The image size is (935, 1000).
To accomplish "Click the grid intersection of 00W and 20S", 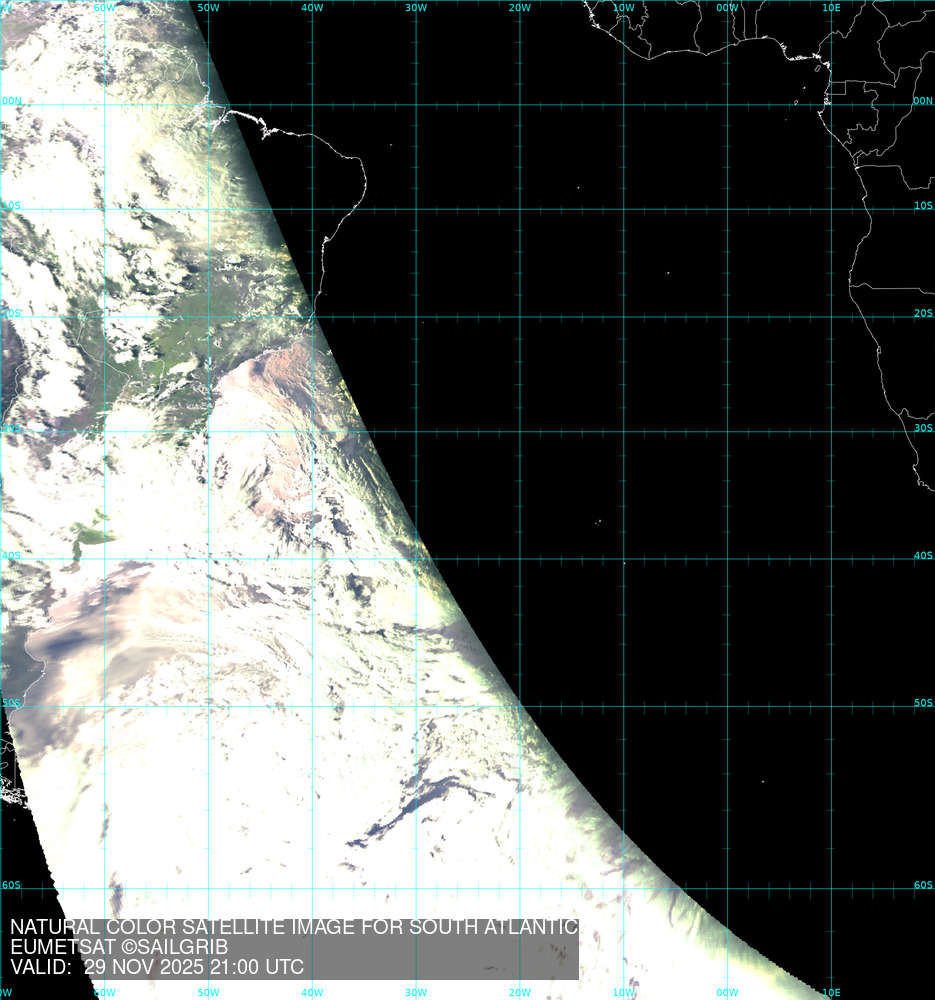I will point(727,317).
